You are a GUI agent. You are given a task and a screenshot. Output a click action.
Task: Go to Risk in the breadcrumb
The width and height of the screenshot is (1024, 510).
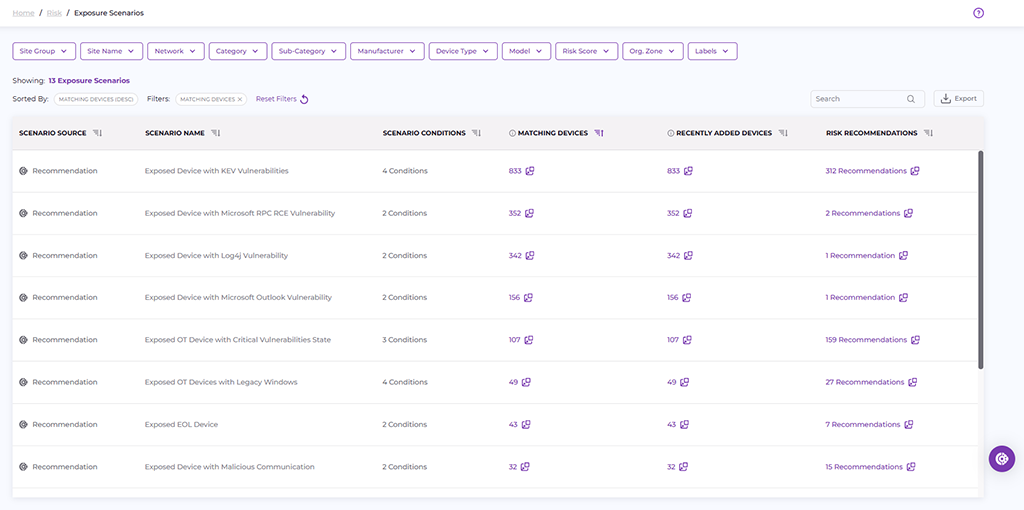pyautogui.click(x=54, y=13)
